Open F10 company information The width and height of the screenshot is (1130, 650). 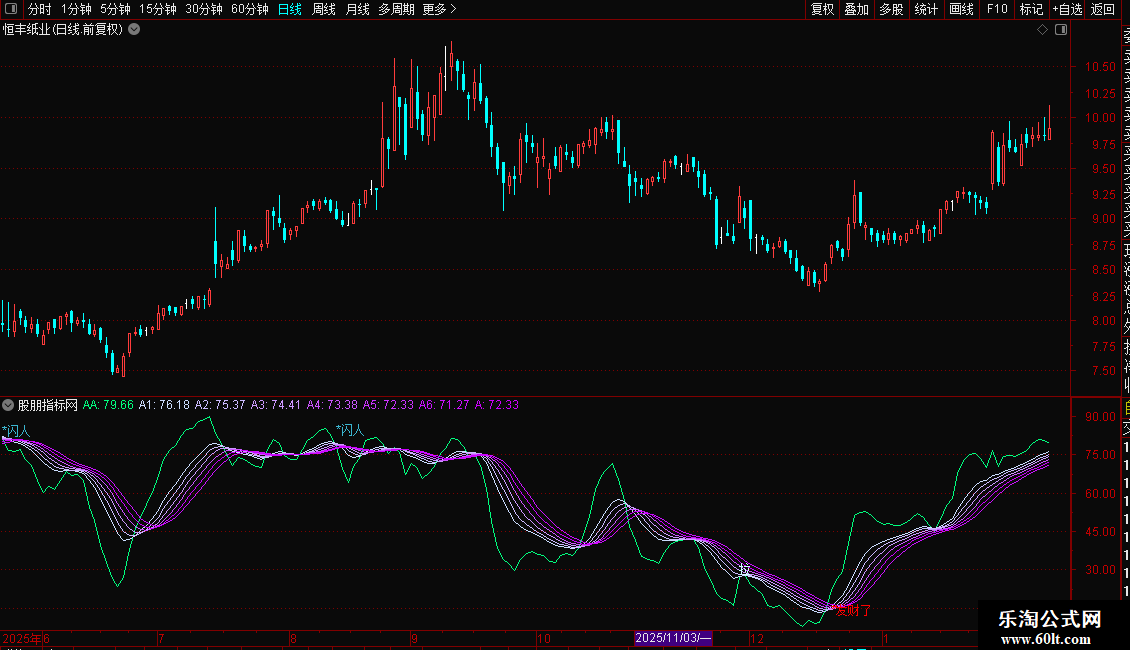[997, 9]
